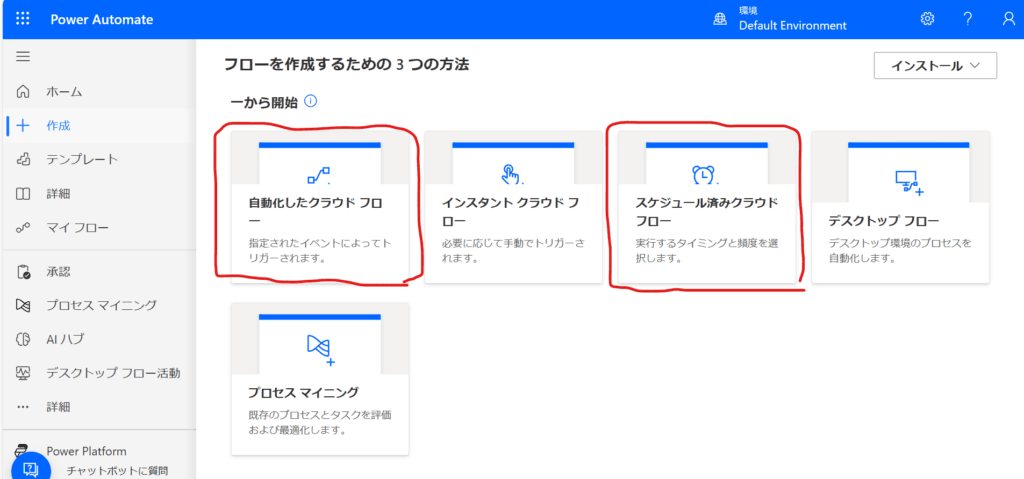Click the book icon for 詳細
The width and height of the screenshot is (1024, 479).
click(23, 193)
